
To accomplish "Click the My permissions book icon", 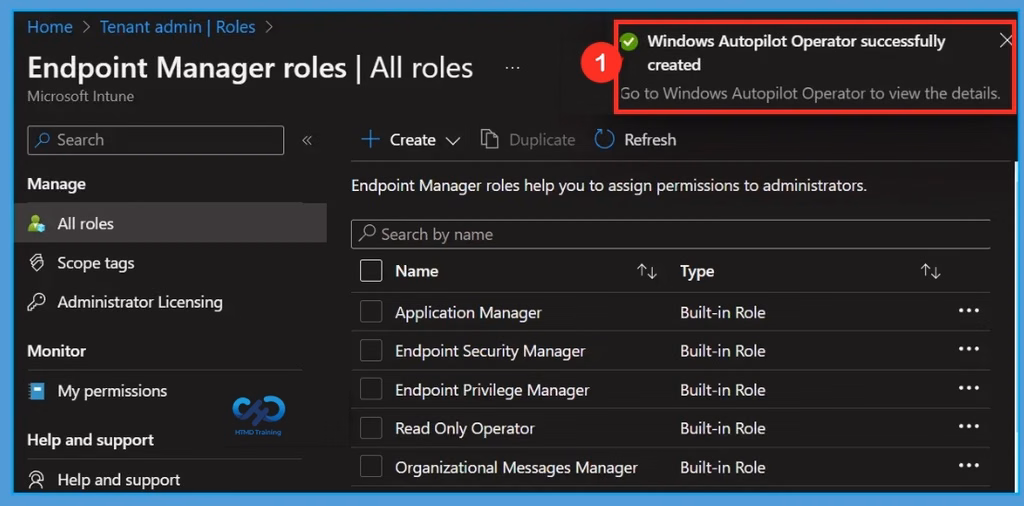I will tap(37, 391).
